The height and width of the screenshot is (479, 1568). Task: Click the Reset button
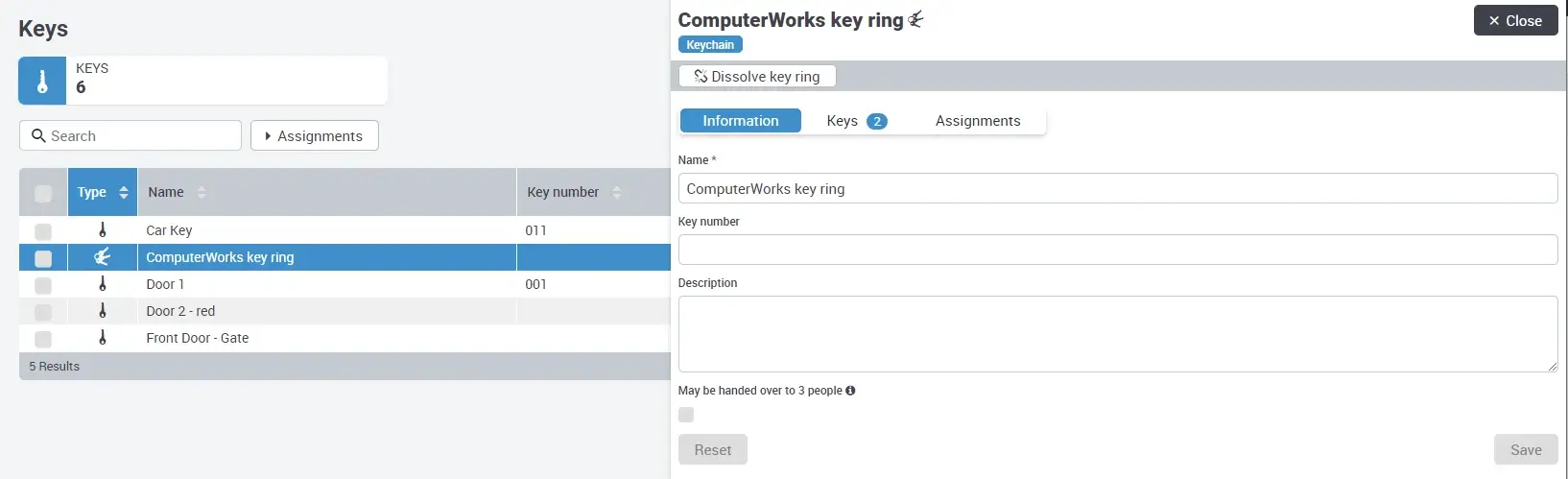(713, 449)
